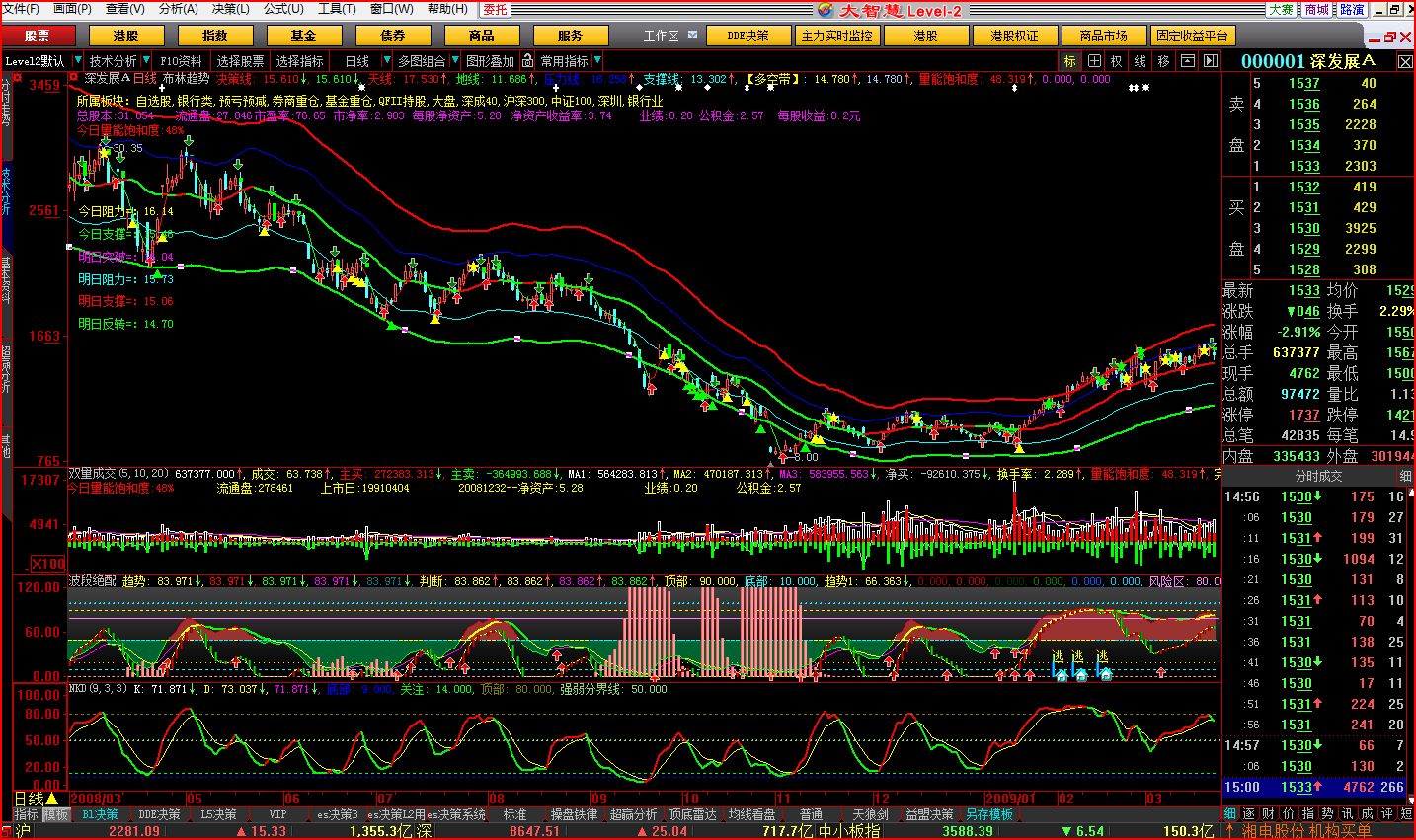Click the 大智慧 logo icon in title bar

(826, 10)
